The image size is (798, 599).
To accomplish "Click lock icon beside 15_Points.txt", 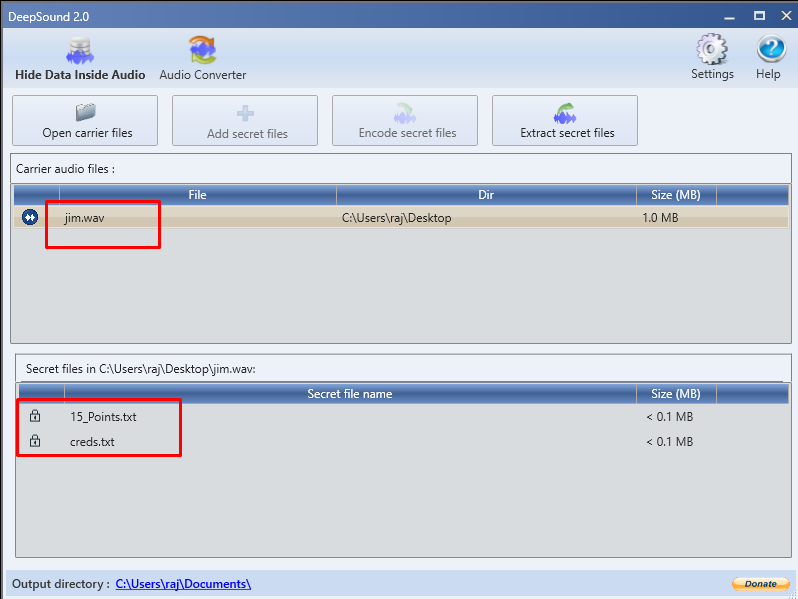I will coord(35,416).
